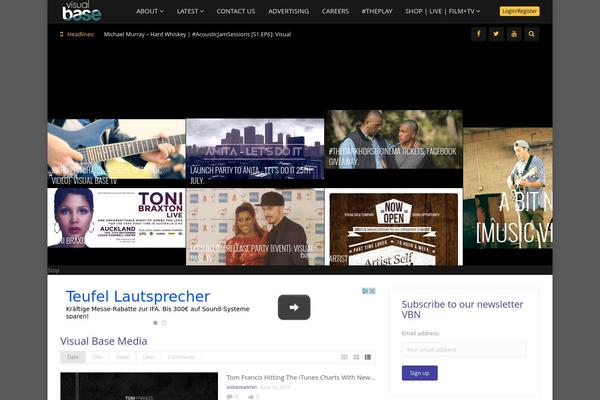The image size is (600, 400).
Task: Click the newsletter email address field
Action: 464,349
